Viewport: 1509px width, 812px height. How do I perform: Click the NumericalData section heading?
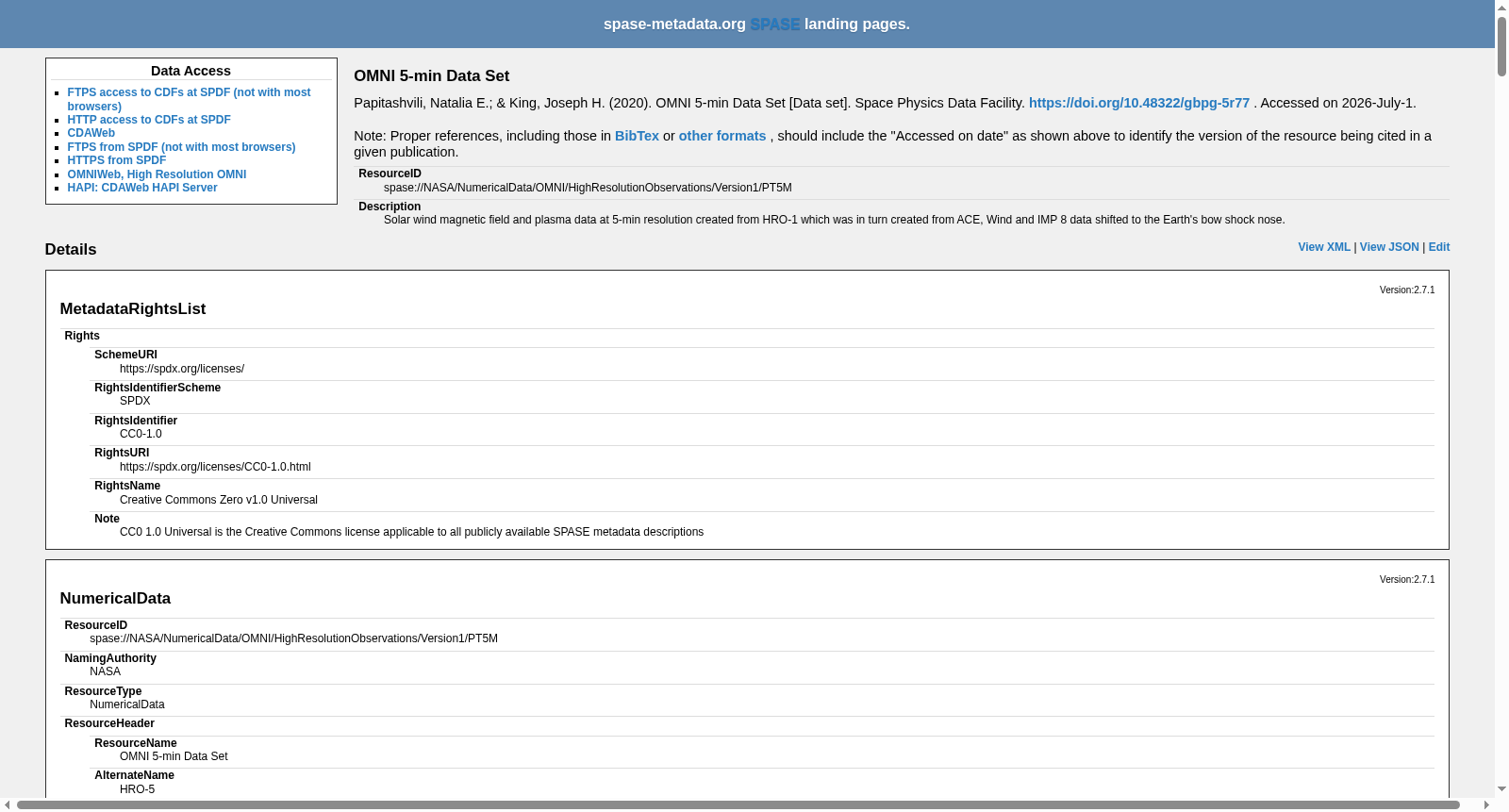tap(115, 599)
